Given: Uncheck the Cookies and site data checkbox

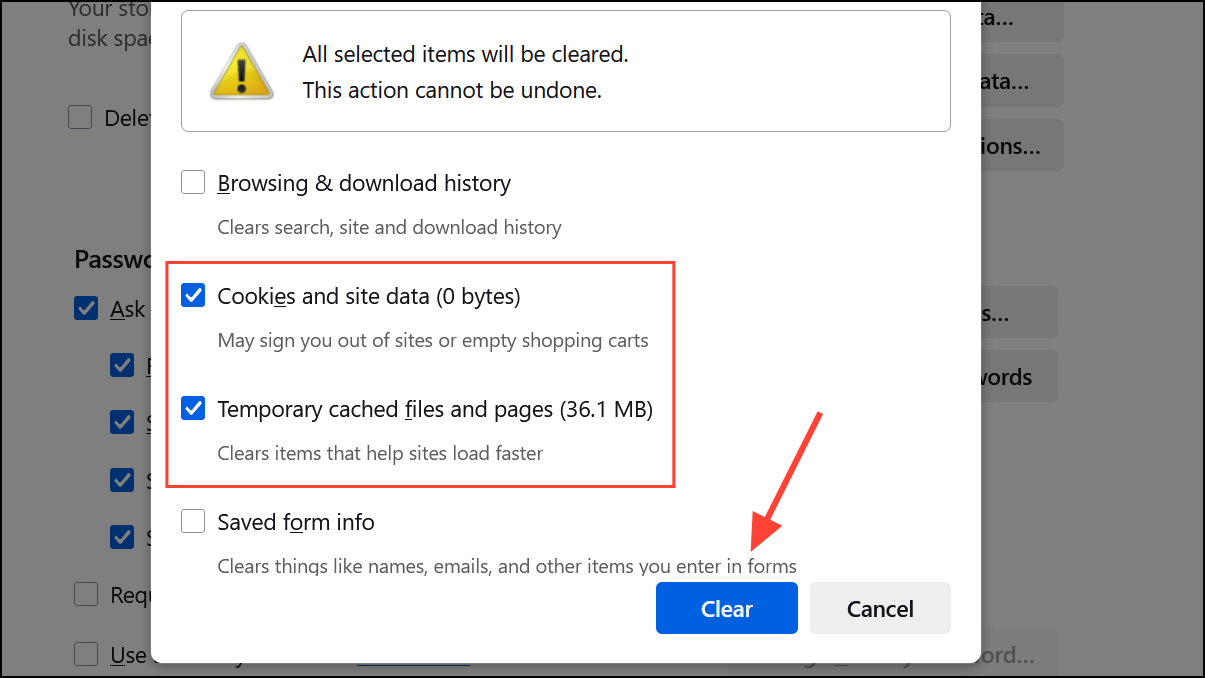Looking at the screenshot, I should click(x=193, y=296).
